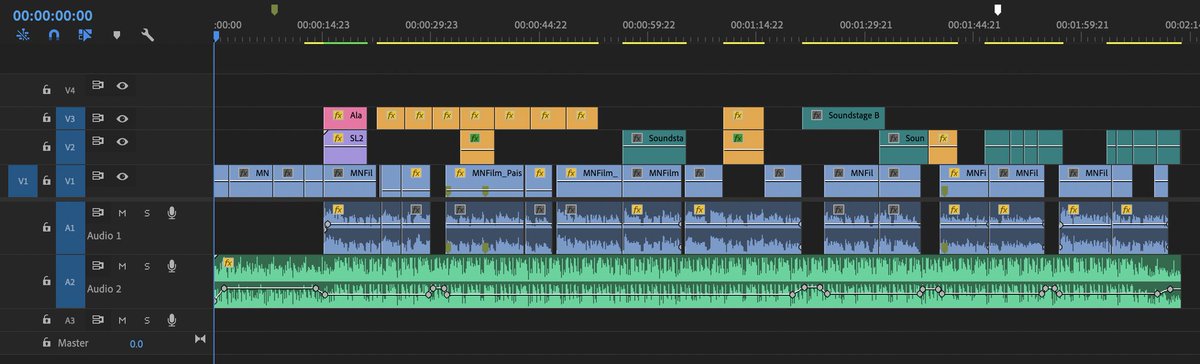Click the first volume keyframe on Audio 2
Image resolution: width=1200 pixels, height=364 pixels.
click(x=223, y=288)
